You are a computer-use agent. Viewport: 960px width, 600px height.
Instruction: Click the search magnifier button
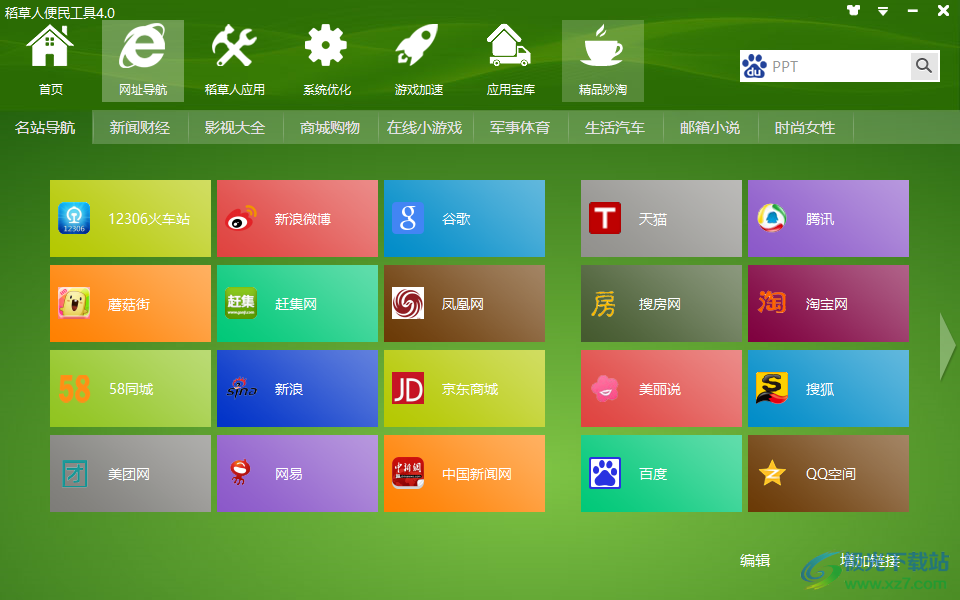(x=924, y=66)
